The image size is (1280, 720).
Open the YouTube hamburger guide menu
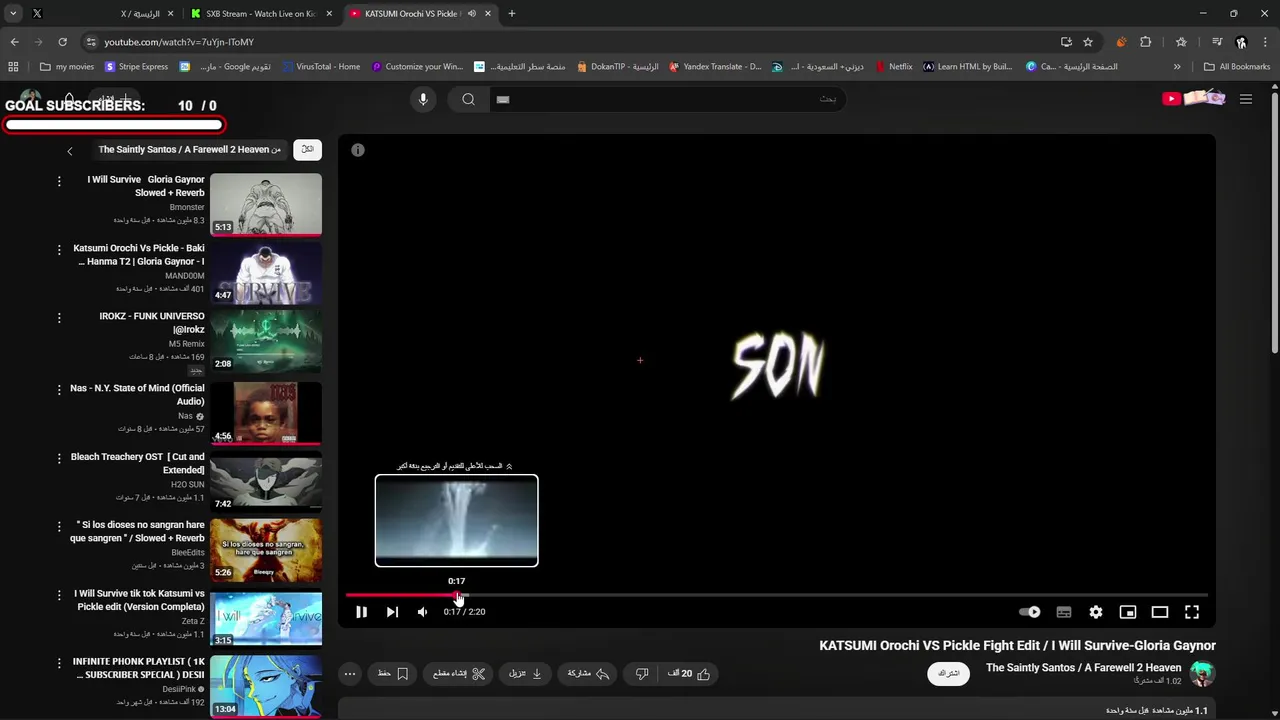(x=1246, y=99)
